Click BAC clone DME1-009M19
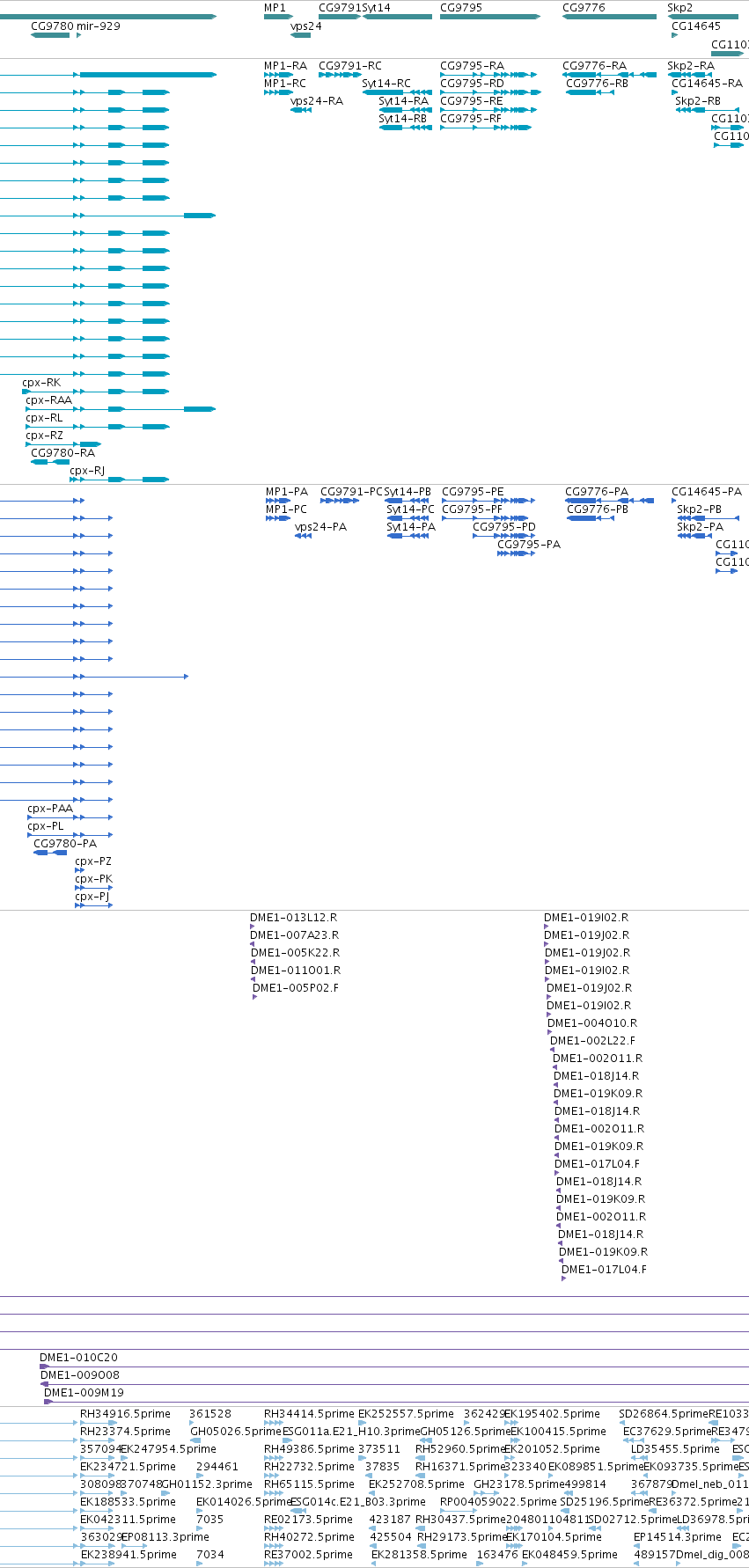This screenshot has width=749, height=1568. coord(84,1393)
